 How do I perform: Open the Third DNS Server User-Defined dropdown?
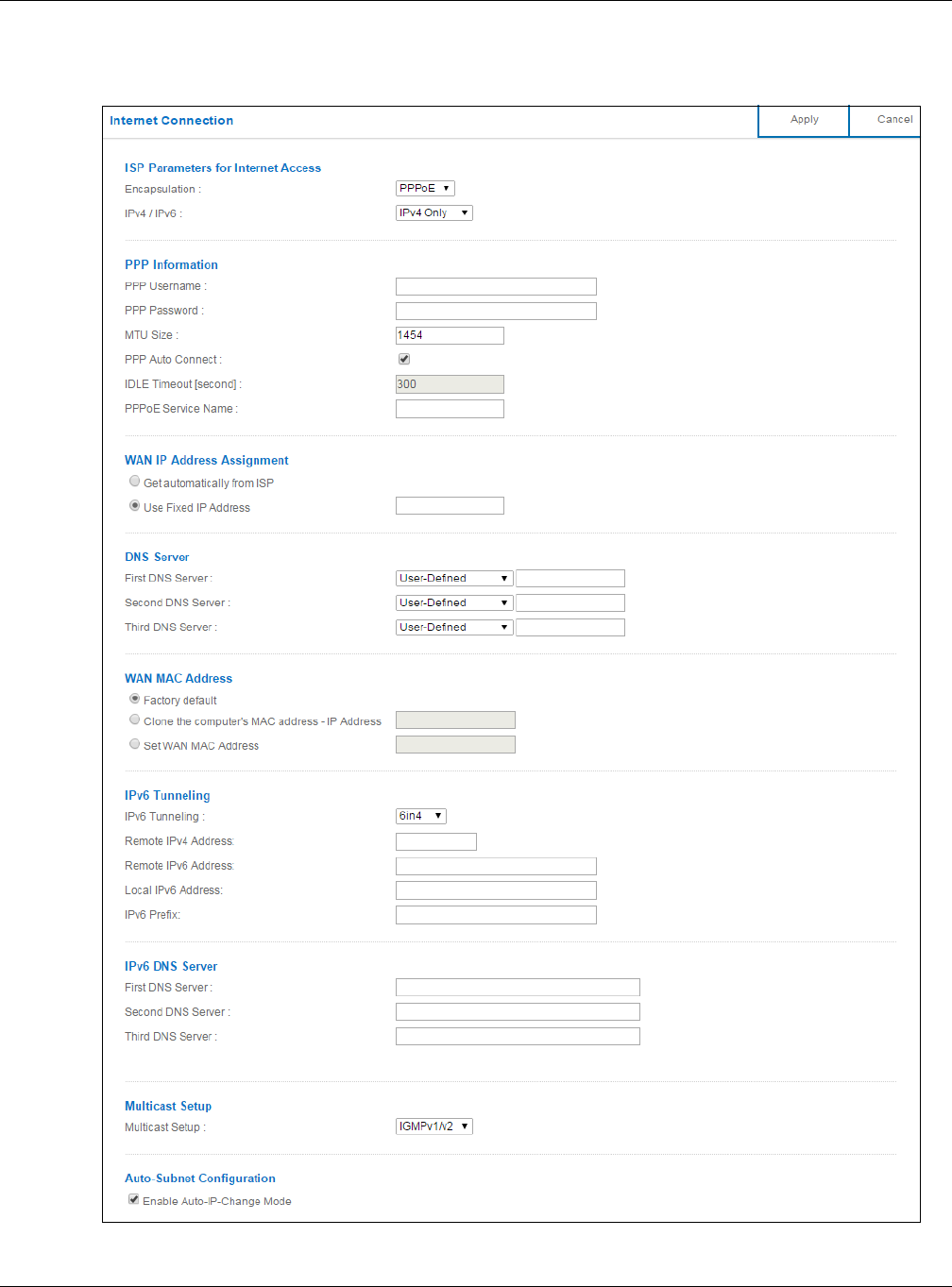click(x=454, y=628)
